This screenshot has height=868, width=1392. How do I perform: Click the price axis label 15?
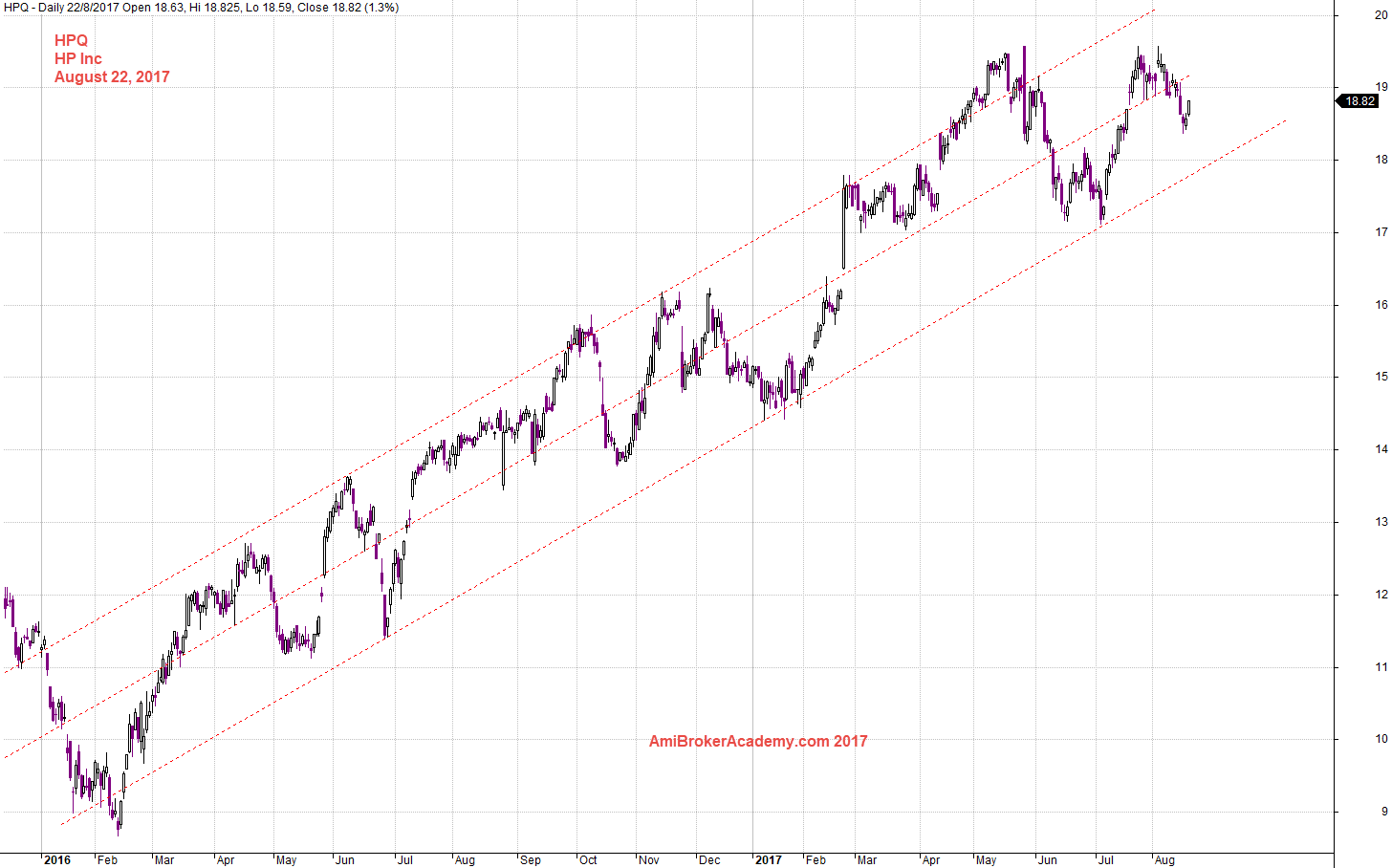[1381, 377]
